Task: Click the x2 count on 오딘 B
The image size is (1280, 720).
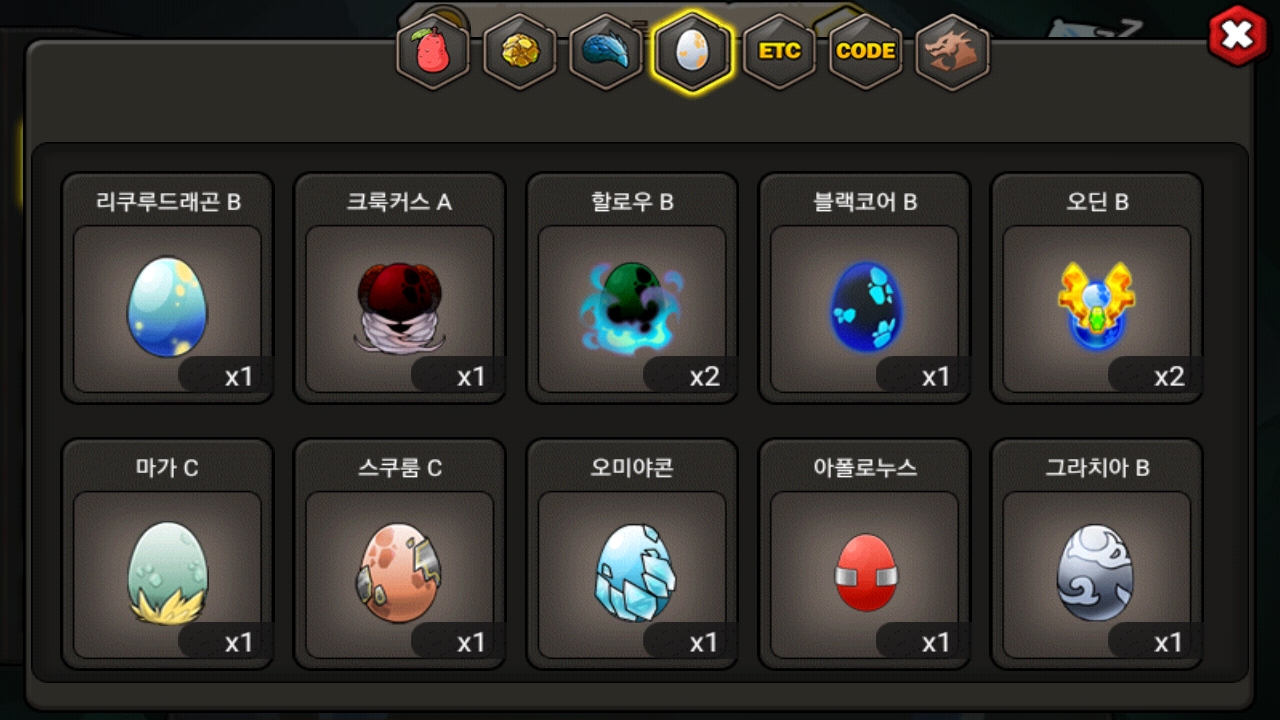Action: click(x=1169, y=377)
